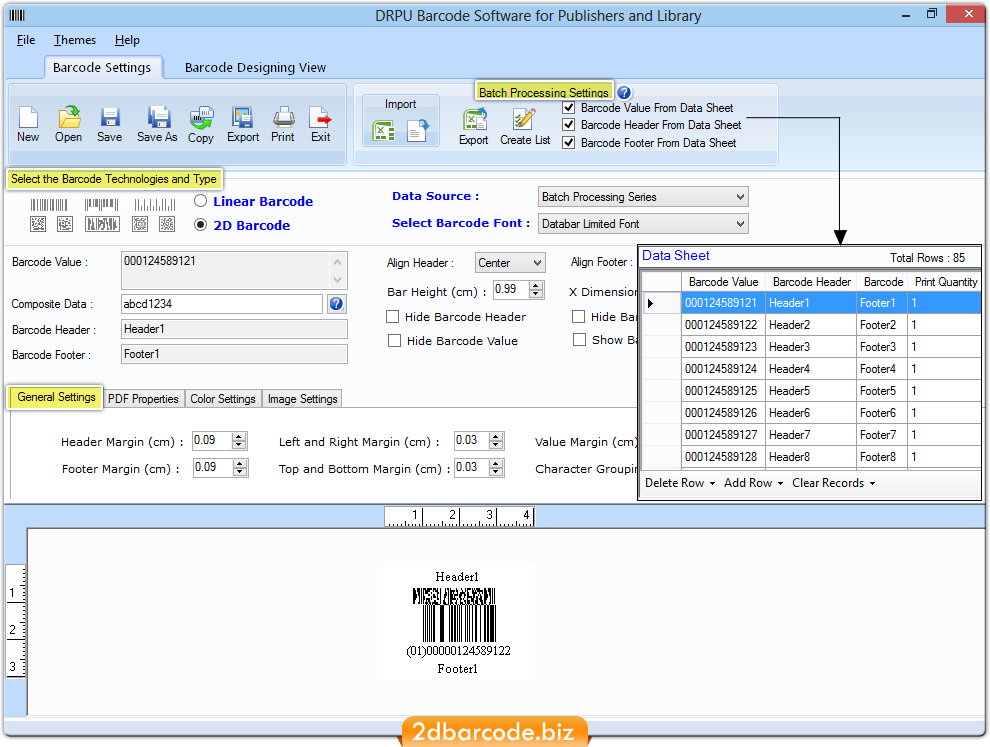Open a file with the Open icon
Image resolution: width=990 pixels, height=747 pixels.
(69, 117)
